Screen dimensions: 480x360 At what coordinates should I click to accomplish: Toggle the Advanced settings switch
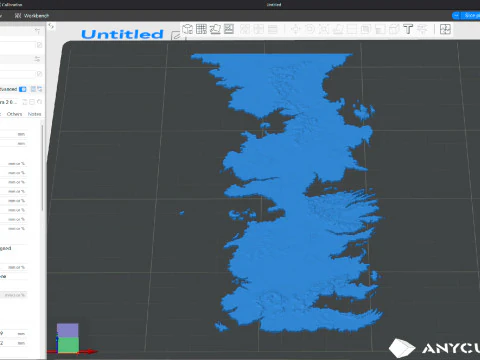tap(22, 89)
